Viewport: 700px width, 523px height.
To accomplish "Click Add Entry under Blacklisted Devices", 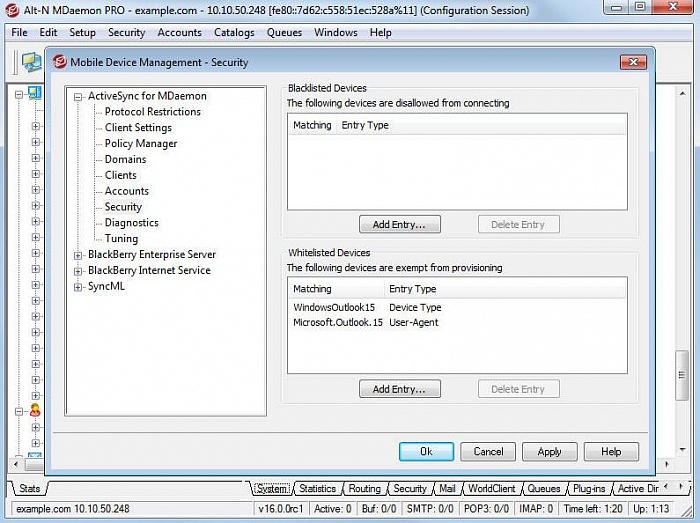I will 400,224.
